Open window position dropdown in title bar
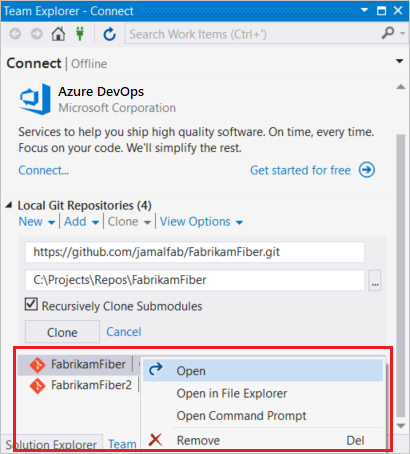Image resolution: width=410 pixels, height=454 pixels. tap(365, 10)
